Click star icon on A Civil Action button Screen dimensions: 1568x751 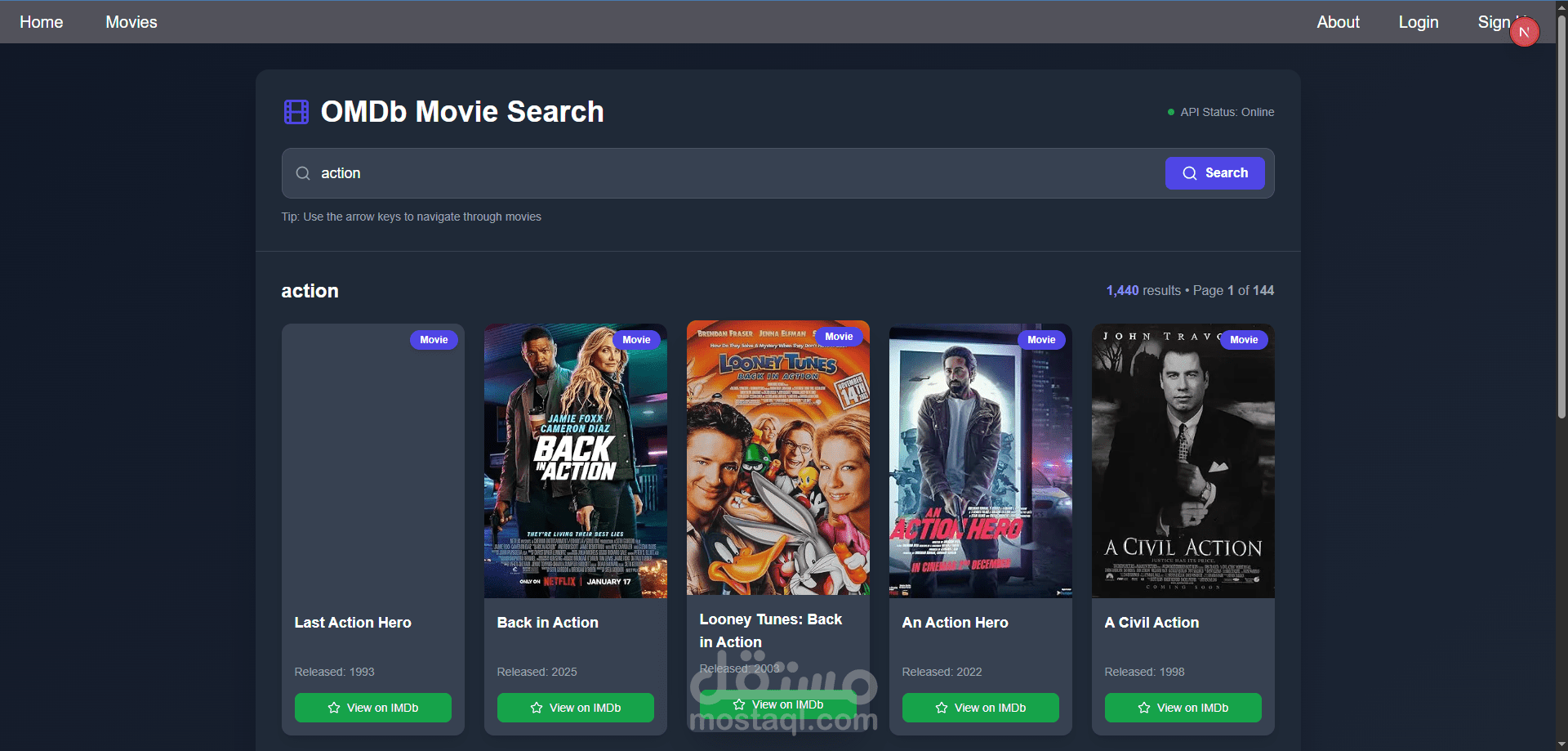pos(1144,708)
